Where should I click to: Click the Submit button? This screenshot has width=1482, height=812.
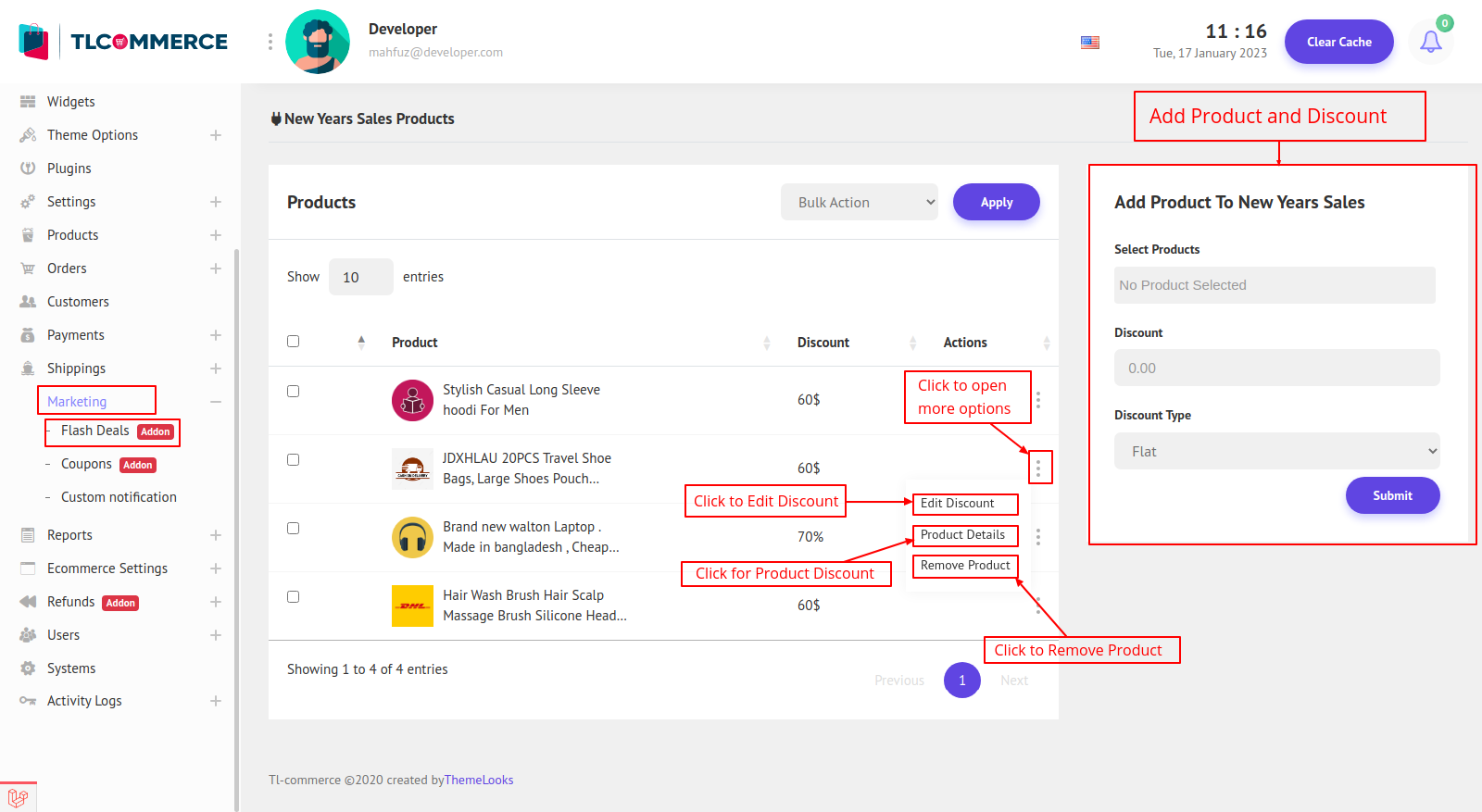1392,495
